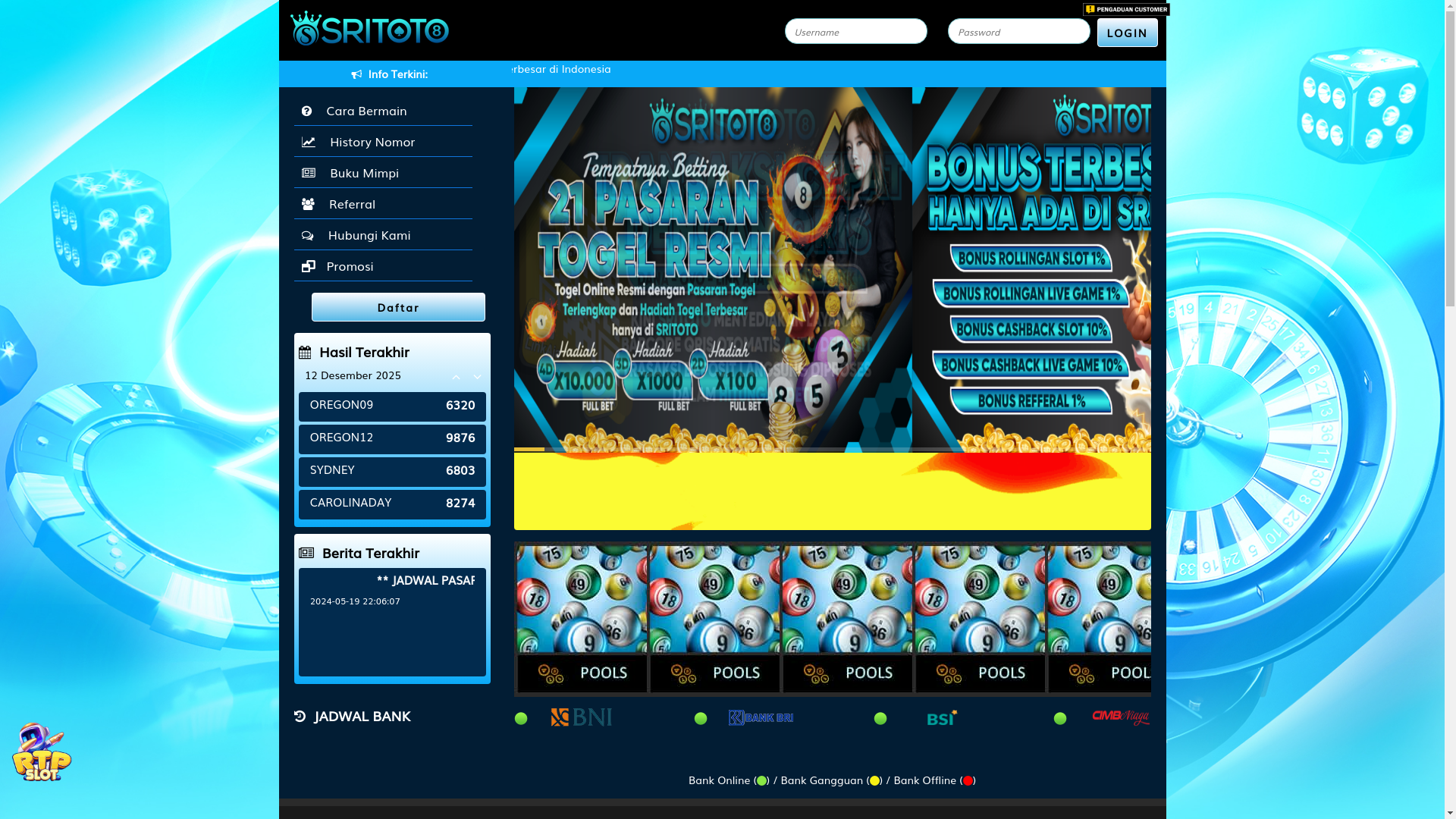1456x819 pixels.
Task: Click the Referral users icon
Action: coord(308,205)
